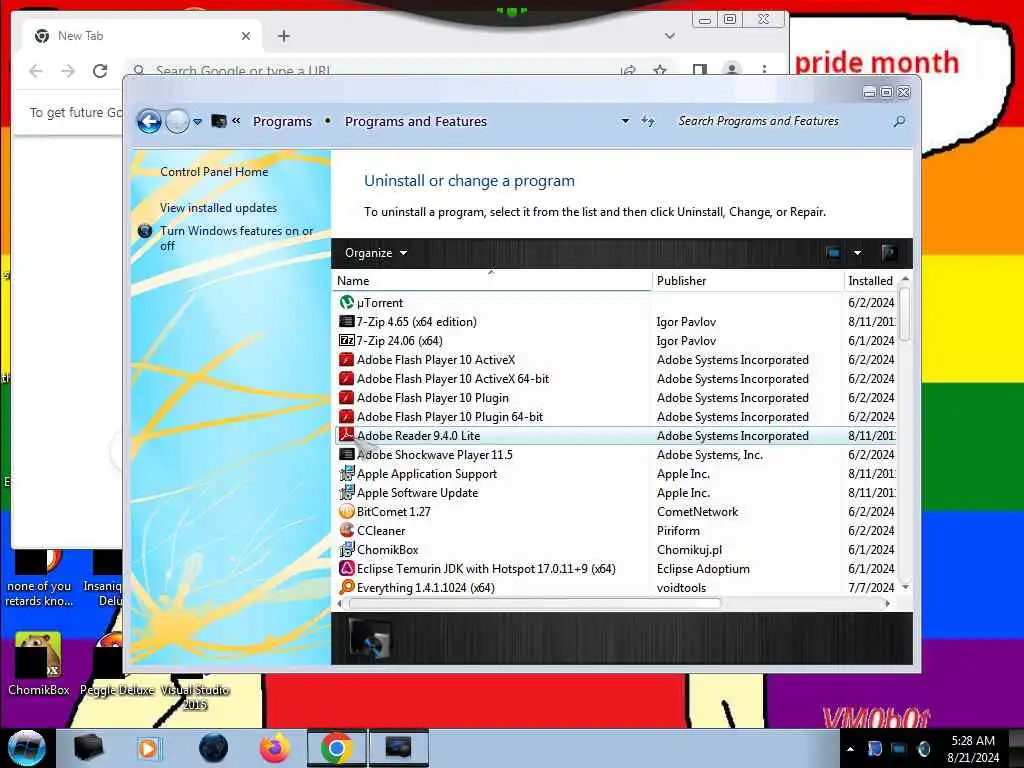Expand the breadcrumb chevrons before Programs
Image resolution: width=1024 pixels, height=768 pixels.
pyautogui.click(x=236, y=121)
